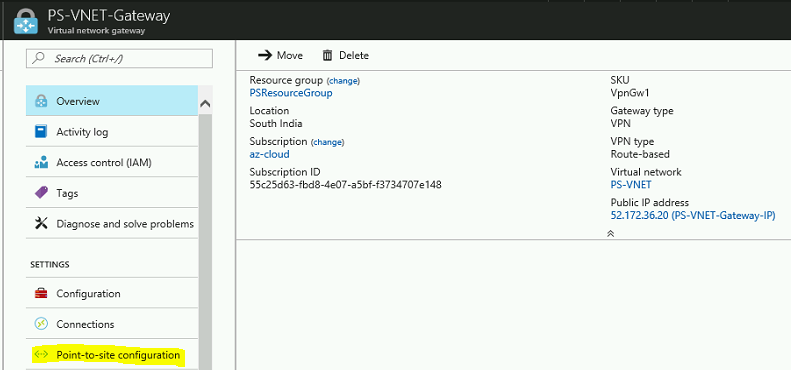
Task: Open Diagnose and solve problems
Action: (x=112, y=223)
